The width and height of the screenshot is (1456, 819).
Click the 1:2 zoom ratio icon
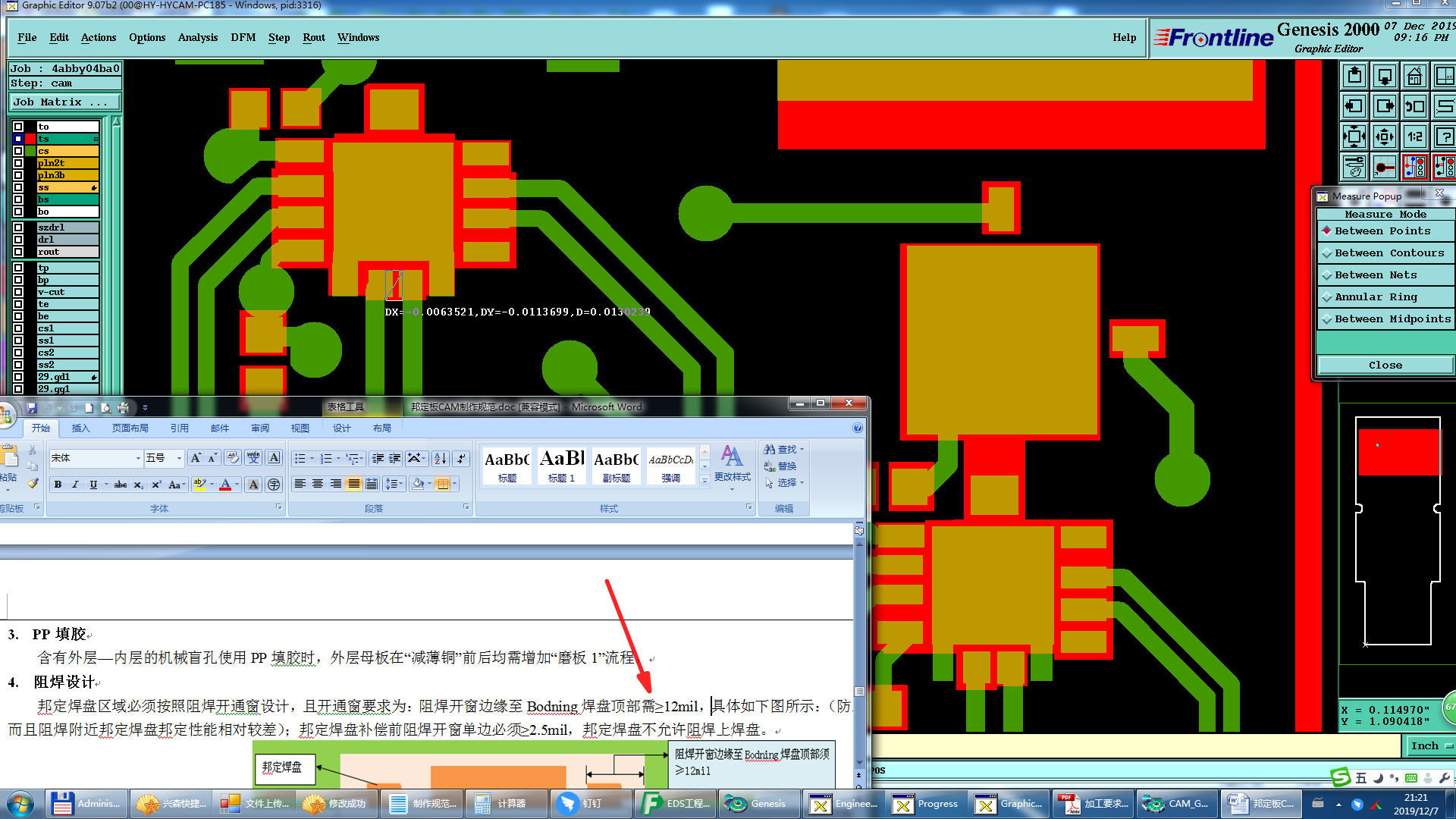(1414, 137)
